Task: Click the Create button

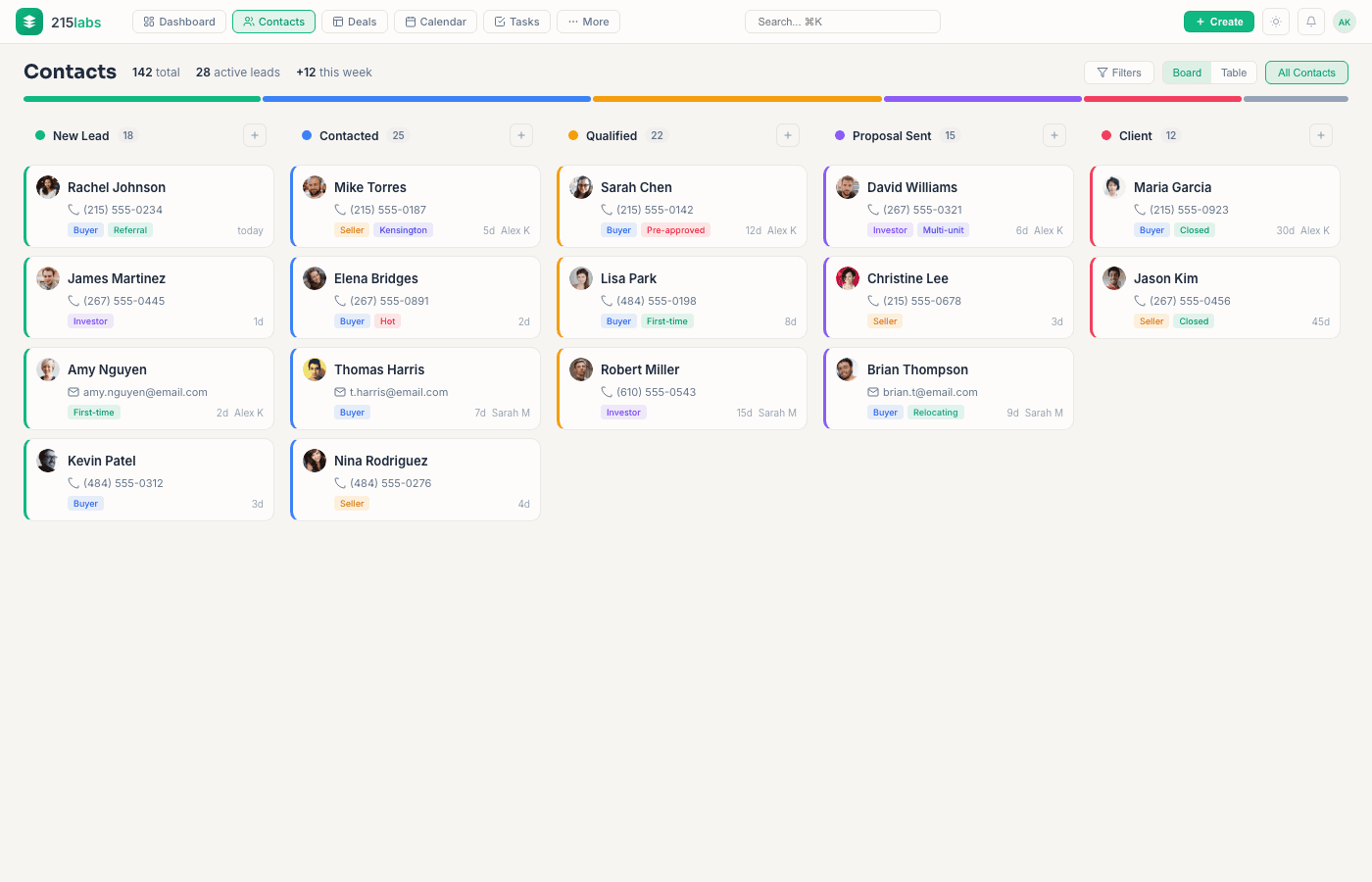Action: point(1218,21)
